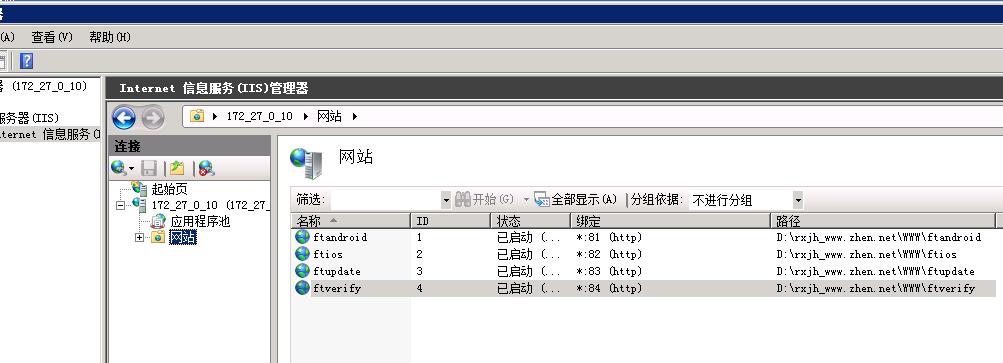This screenshot has height=363, width=1003.
Task: Expand the 网站 tree node plus box
Action: pyautogui.click(x=139, y=238)
